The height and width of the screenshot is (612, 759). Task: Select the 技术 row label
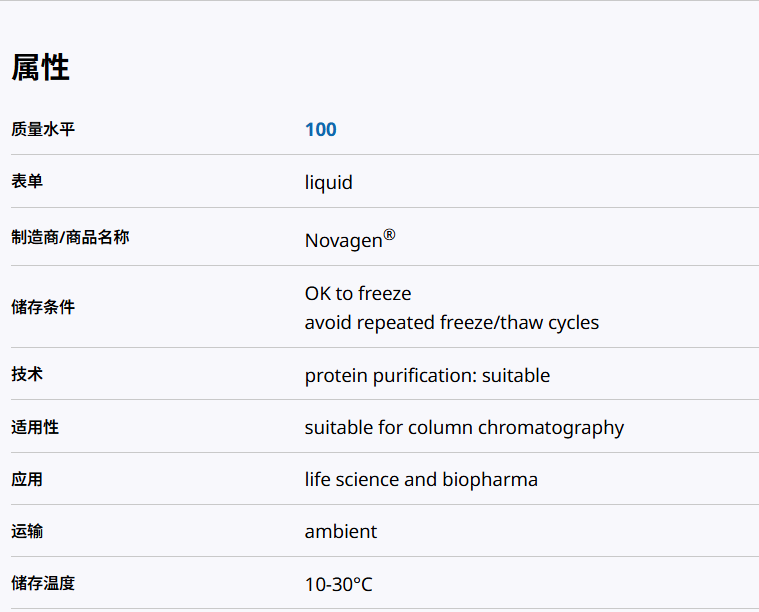(x=27, y=374)
